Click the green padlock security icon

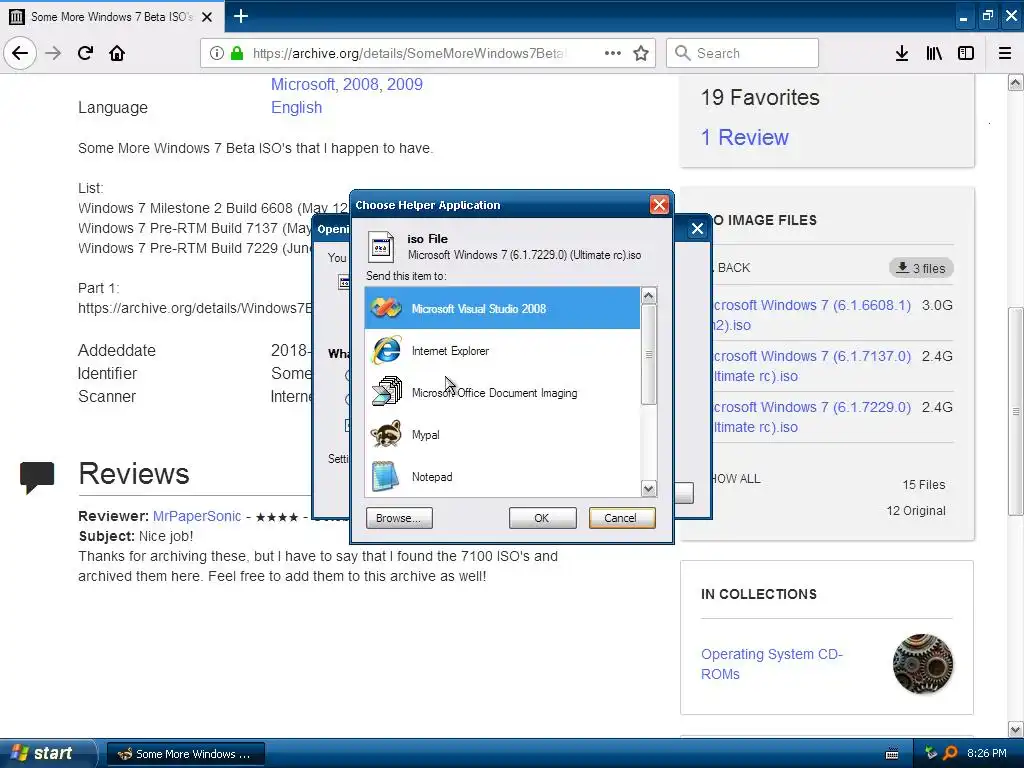(x=237, y=53)
